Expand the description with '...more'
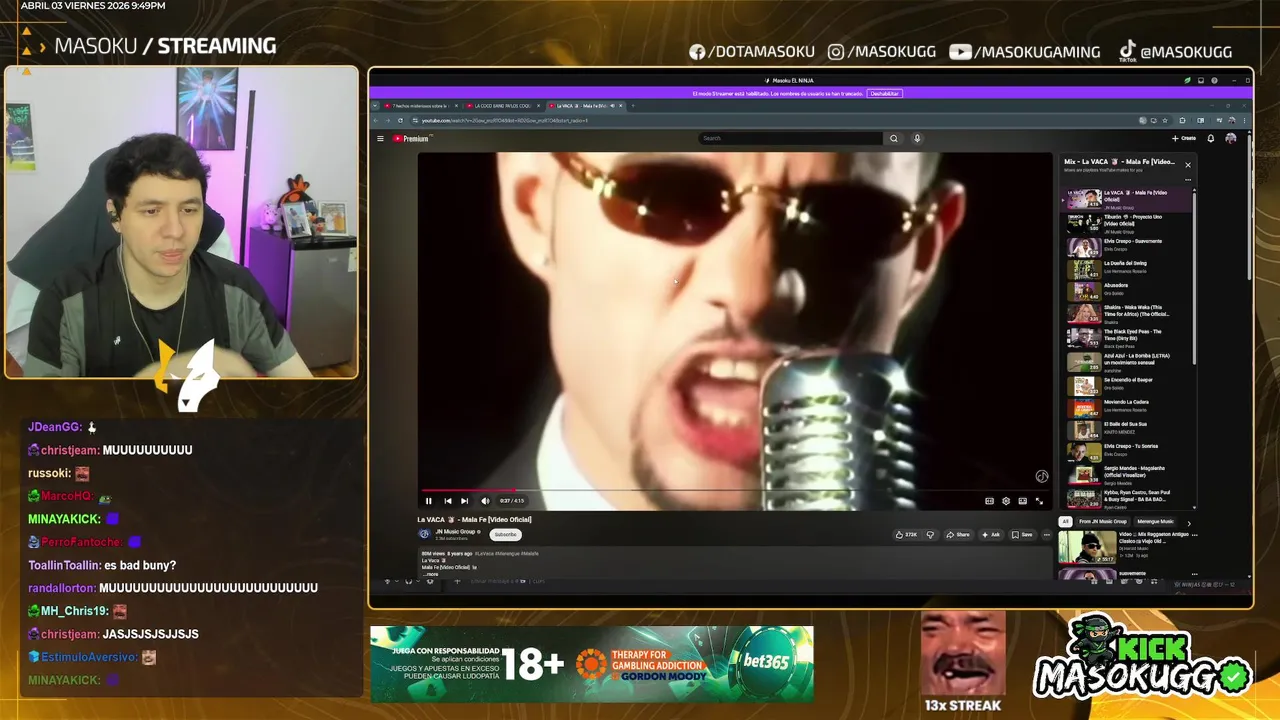 click(431, 574)
